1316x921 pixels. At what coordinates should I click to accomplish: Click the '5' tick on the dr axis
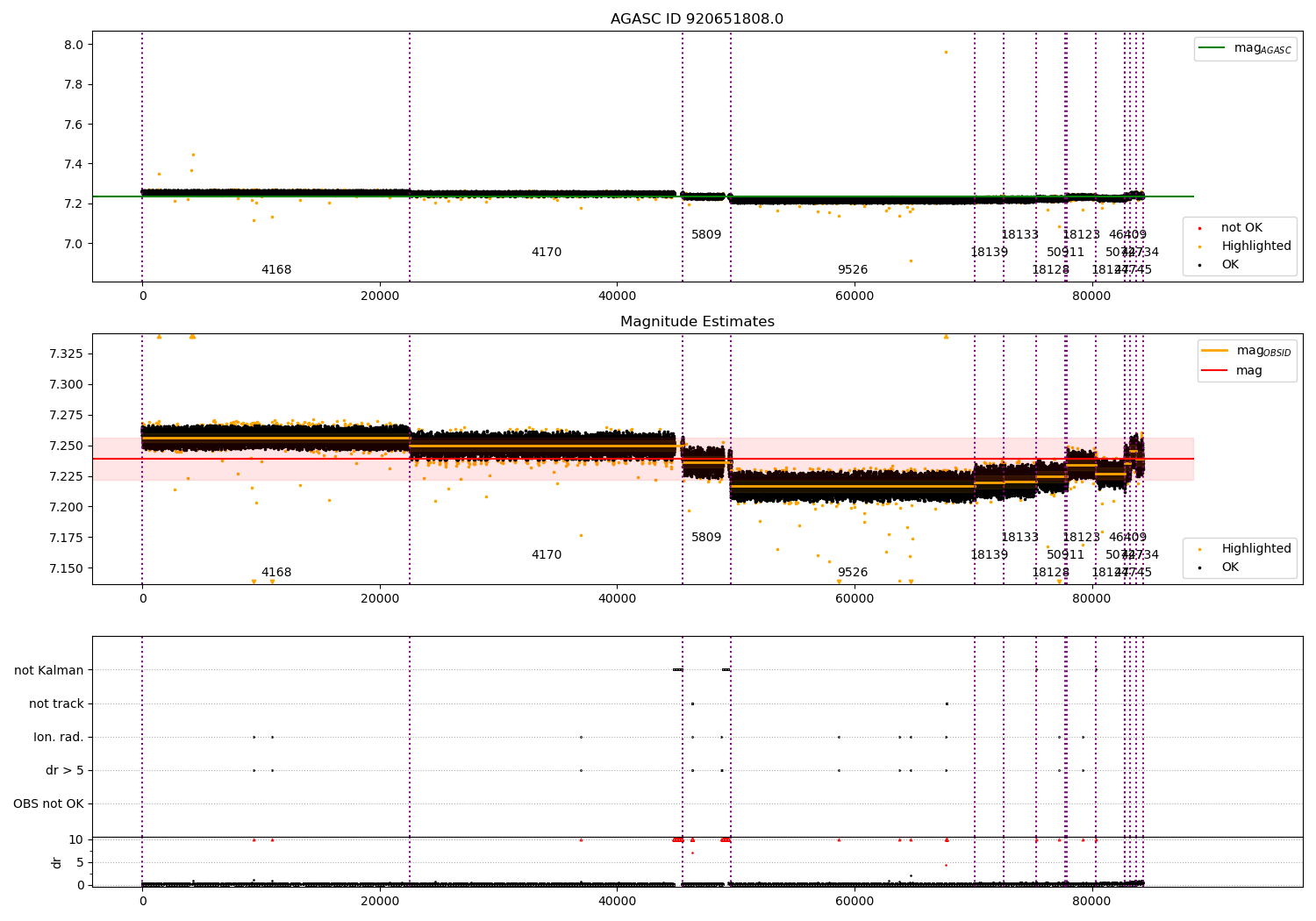[80, 863]
